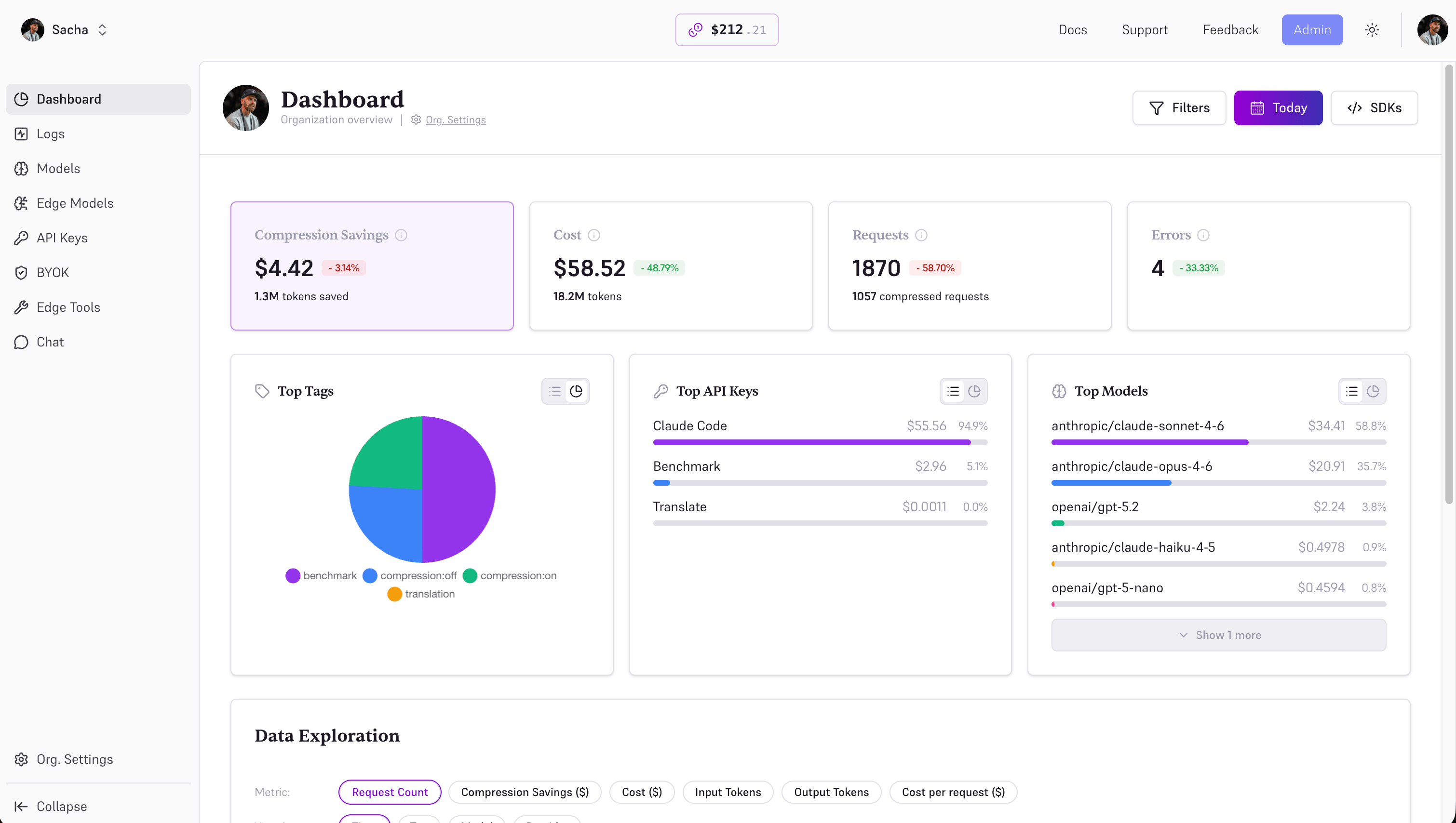1456x823 pixels.
Task: Go to Models in the sidebar
Action: pos(98,169)
